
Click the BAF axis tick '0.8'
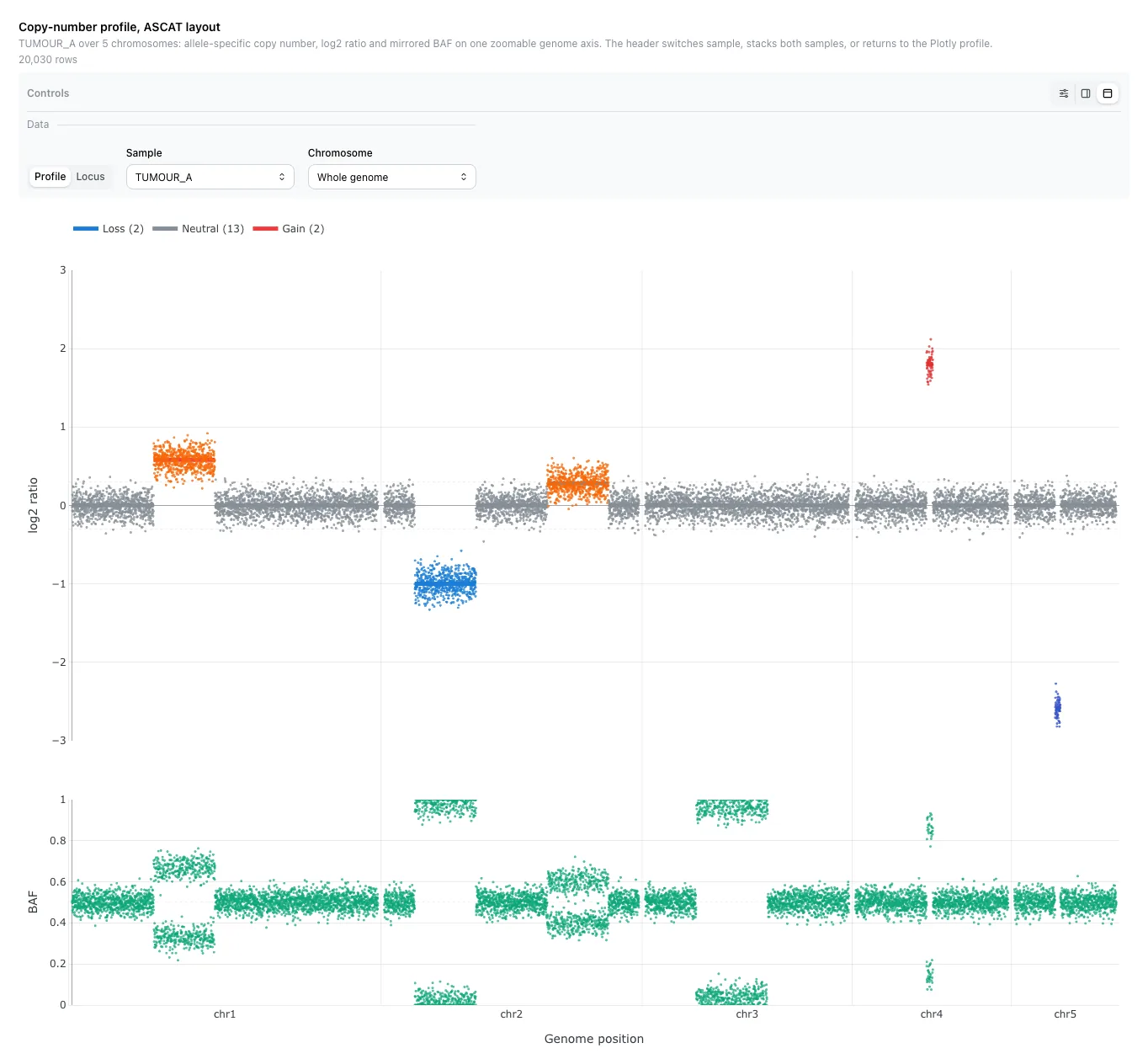(x=58, y=841)
